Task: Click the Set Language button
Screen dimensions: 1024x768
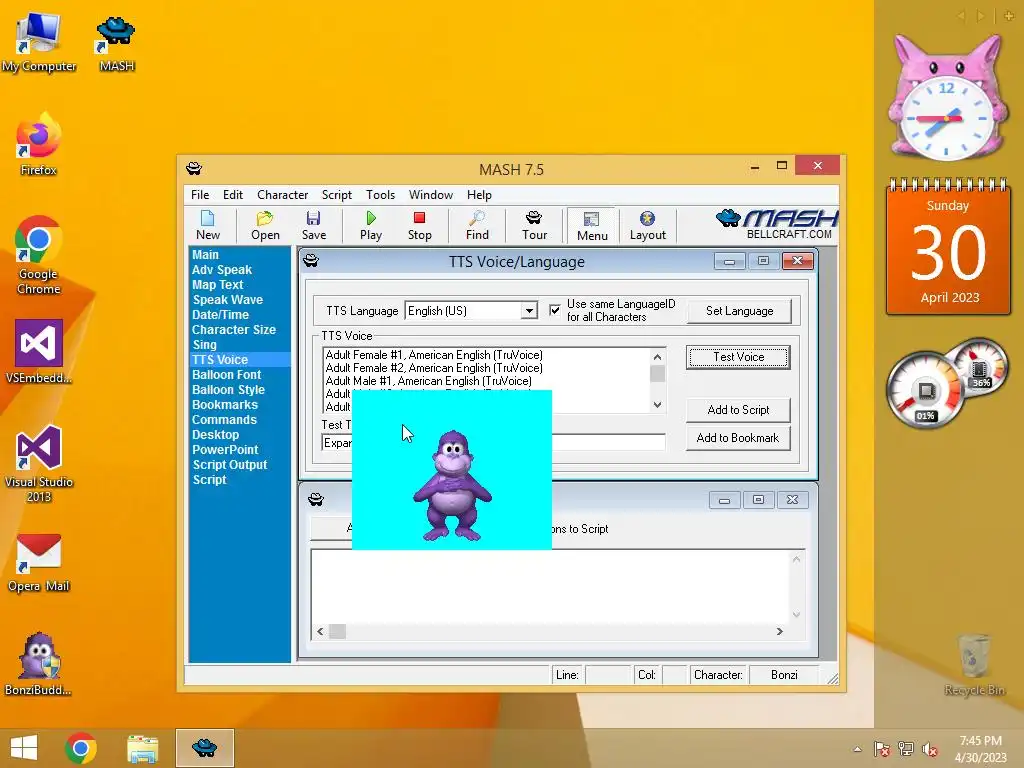Action: pyautogui.click(x=739, y=311)
